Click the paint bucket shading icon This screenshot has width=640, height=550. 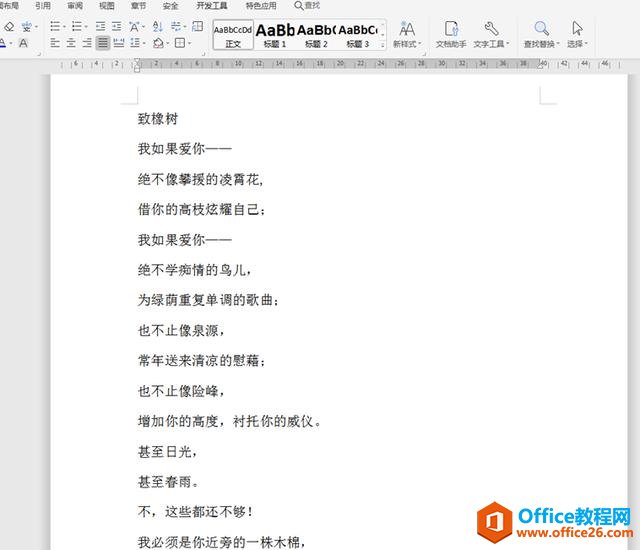pos(158,43)
